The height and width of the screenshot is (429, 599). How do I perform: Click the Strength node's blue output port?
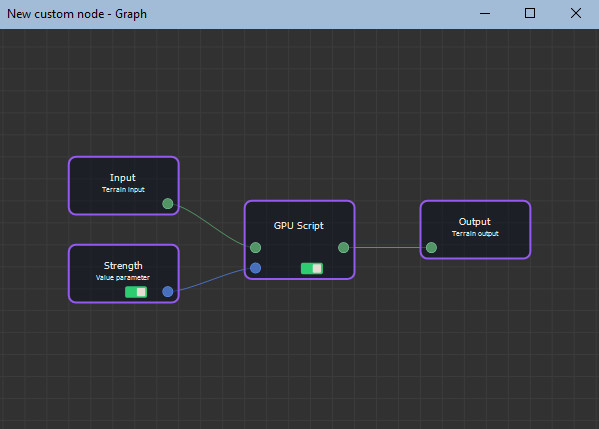click(168, 291)
